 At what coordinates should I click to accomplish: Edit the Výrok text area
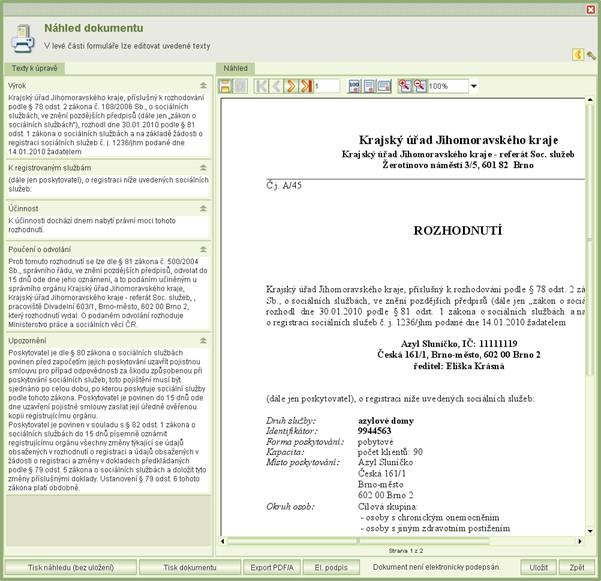[108, 125]
